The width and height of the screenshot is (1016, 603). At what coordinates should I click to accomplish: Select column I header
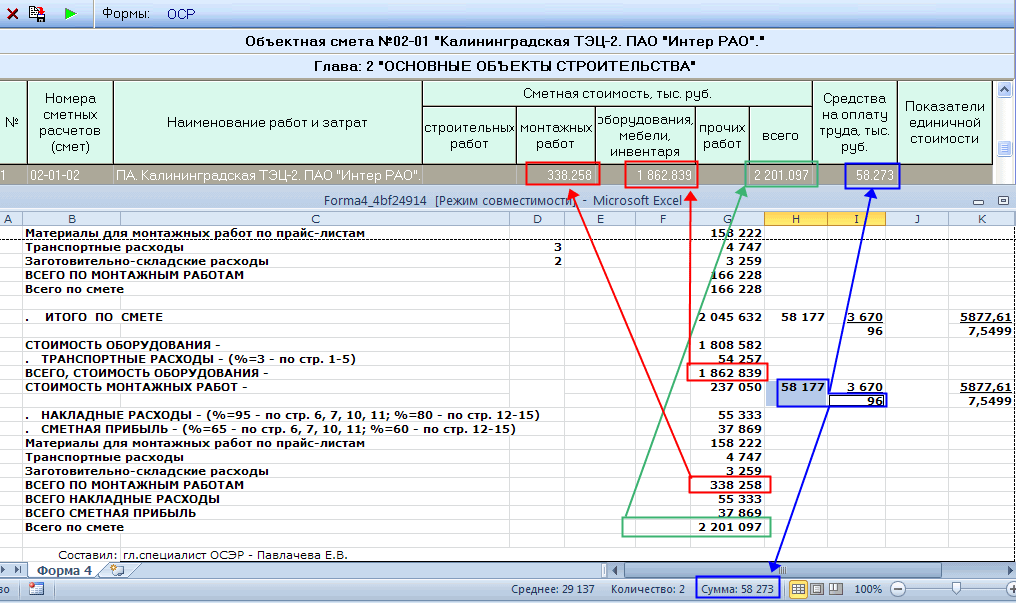(856, 219)
